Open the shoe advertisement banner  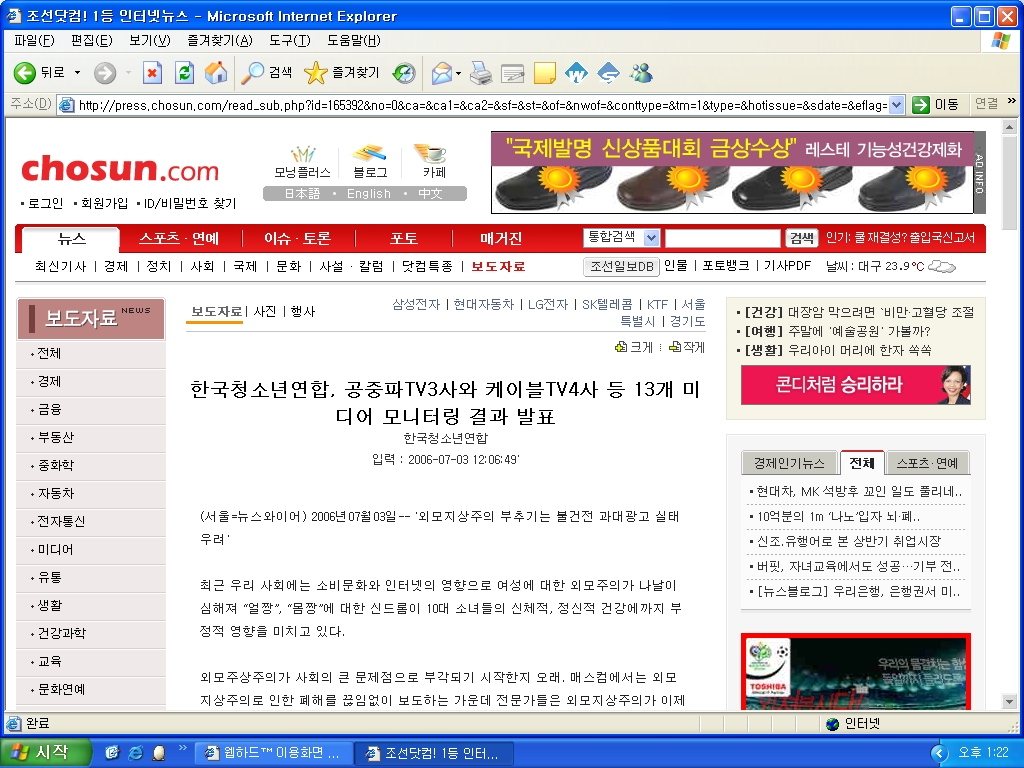coord(733,172)
